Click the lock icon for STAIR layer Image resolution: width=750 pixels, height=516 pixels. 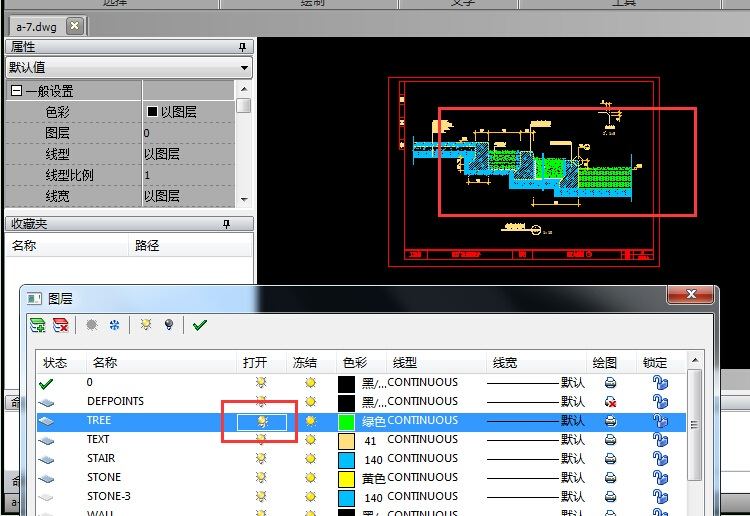(x=660, y=459)
